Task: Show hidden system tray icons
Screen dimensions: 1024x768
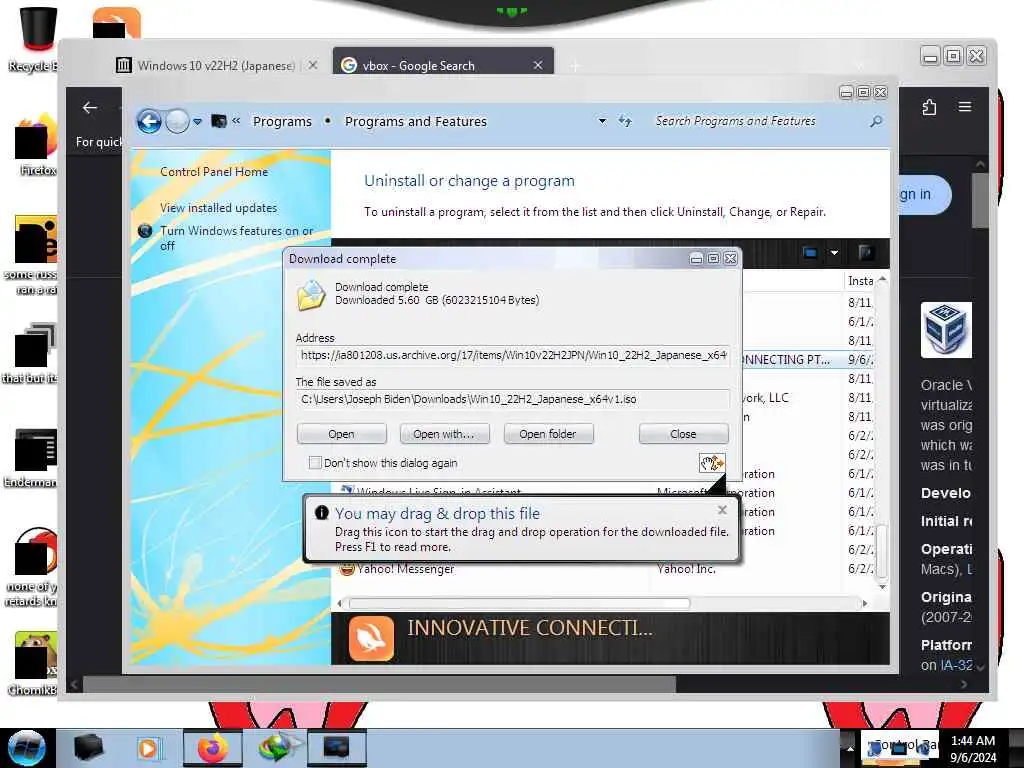Action: [850, 748]
